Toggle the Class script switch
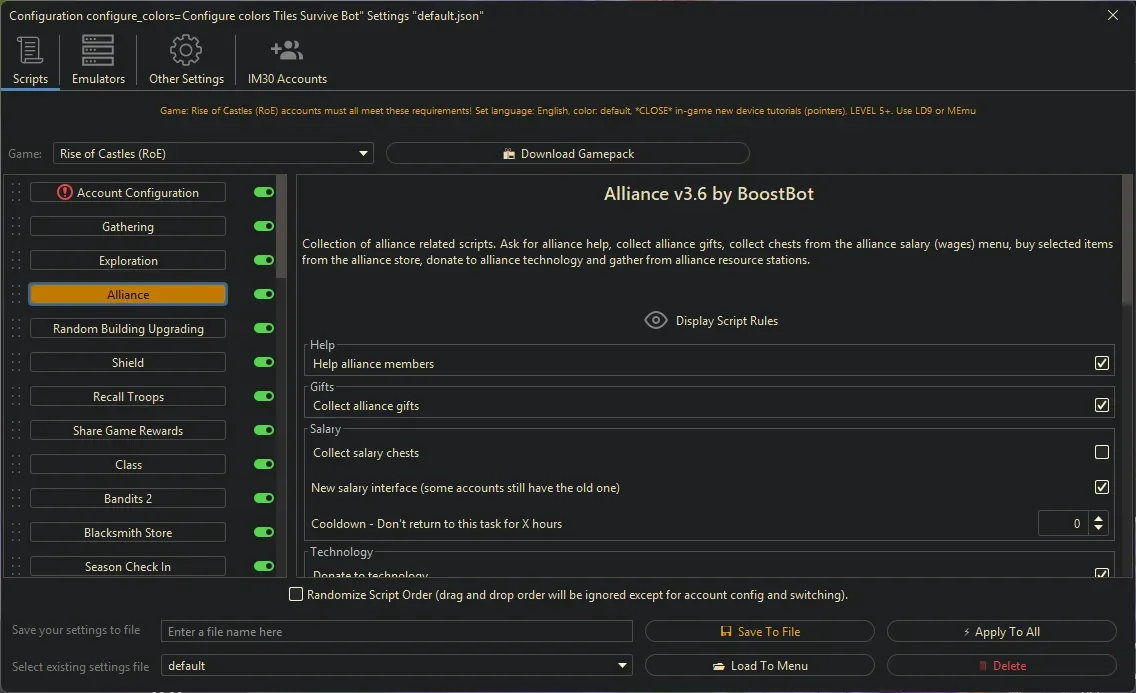The width and height of the screenshot is (1136, 693). pyautogui.click(x=264, y=464)
